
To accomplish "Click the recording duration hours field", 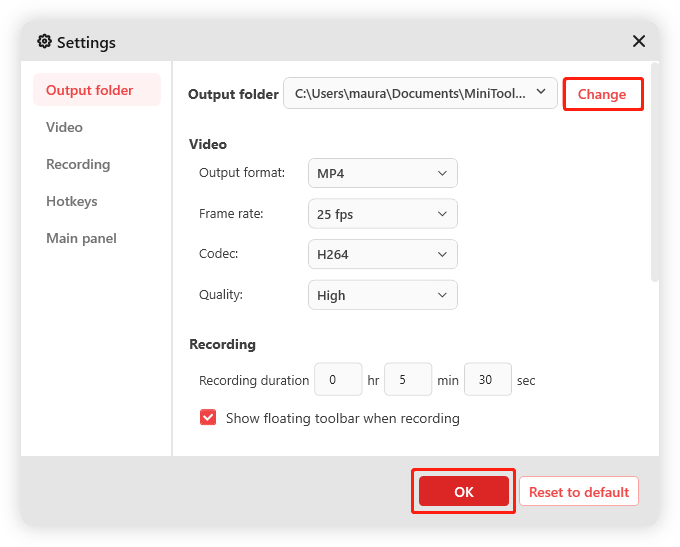I will [x=338, y=380].
